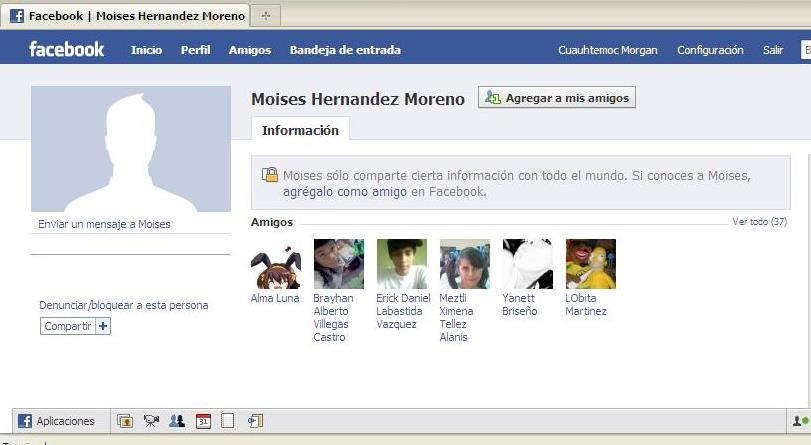811x445 pixels.
Task: Go to Inicio in the navigation bar
Action: coord(146,50)
